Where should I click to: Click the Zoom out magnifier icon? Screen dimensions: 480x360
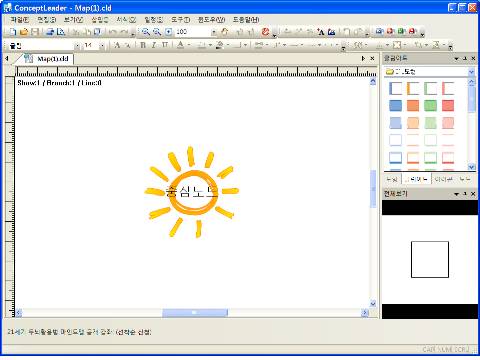click(157, 32)
